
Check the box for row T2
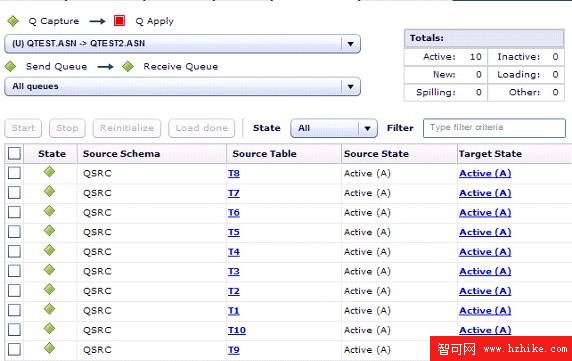(14, 291)
